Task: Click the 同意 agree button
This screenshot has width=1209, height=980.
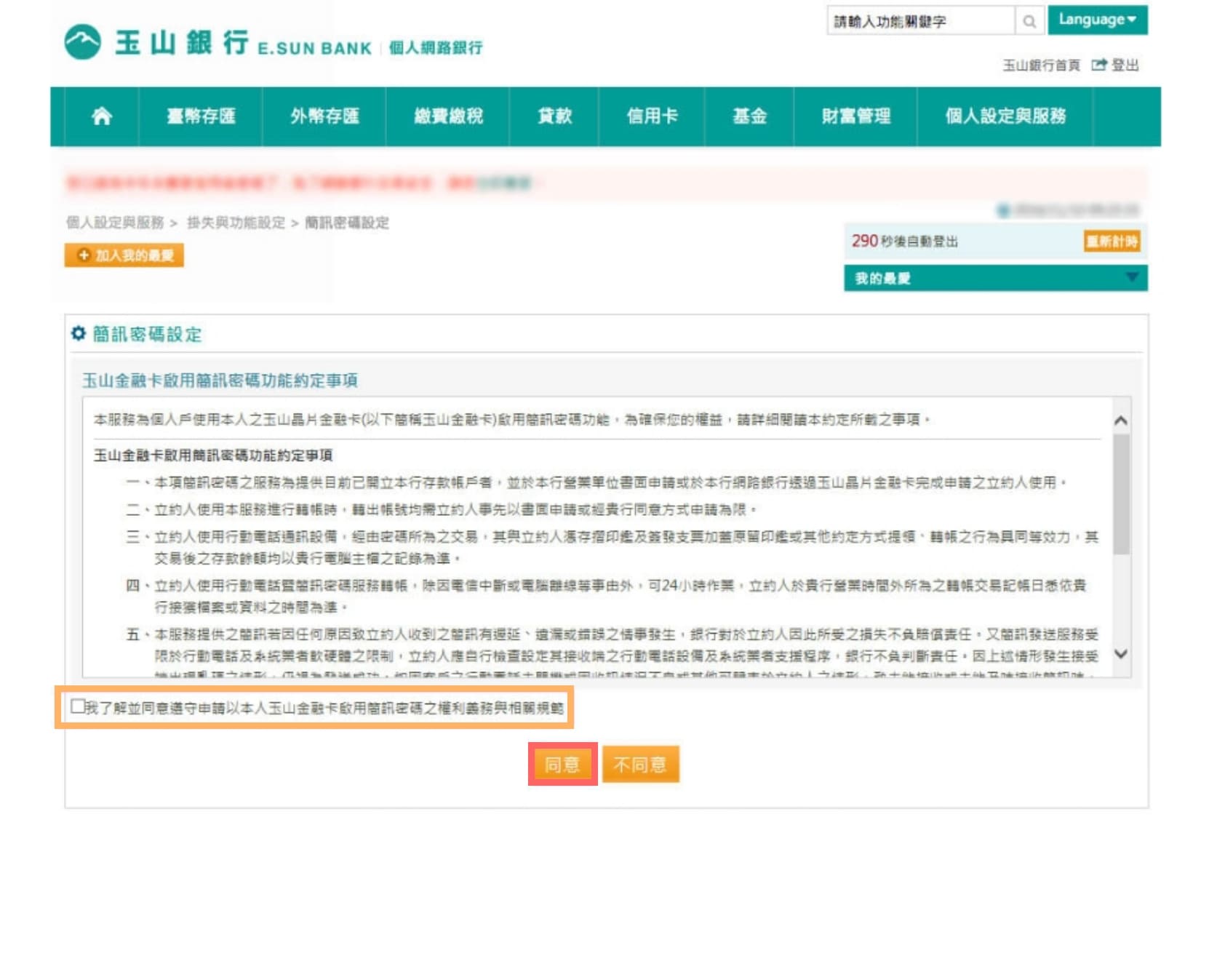Action: (x=562, y=764)
